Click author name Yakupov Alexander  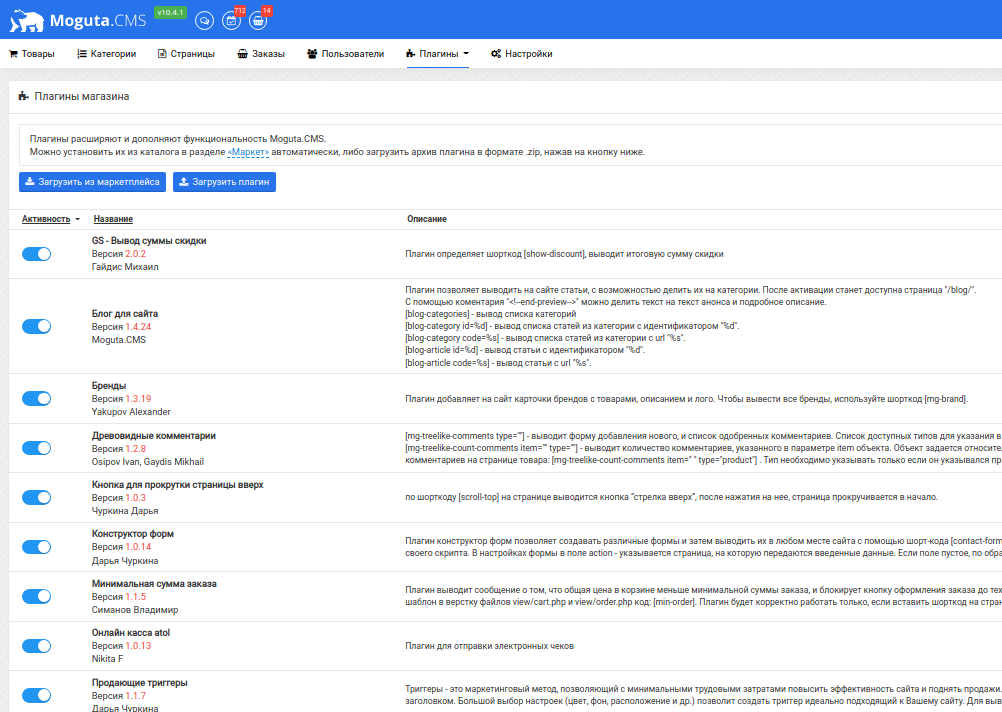[131, 412]
